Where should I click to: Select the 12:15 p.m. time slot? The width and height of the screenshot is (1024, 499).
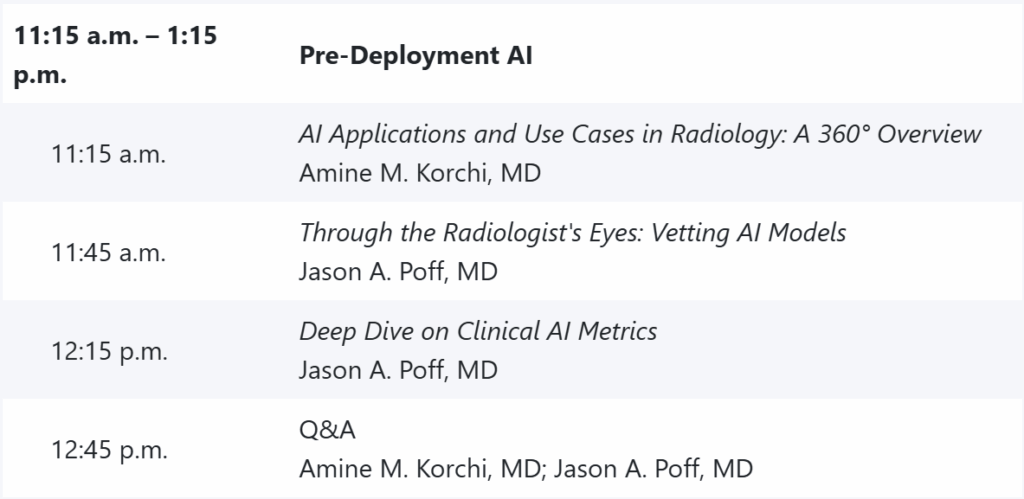(x=109, y=350)
